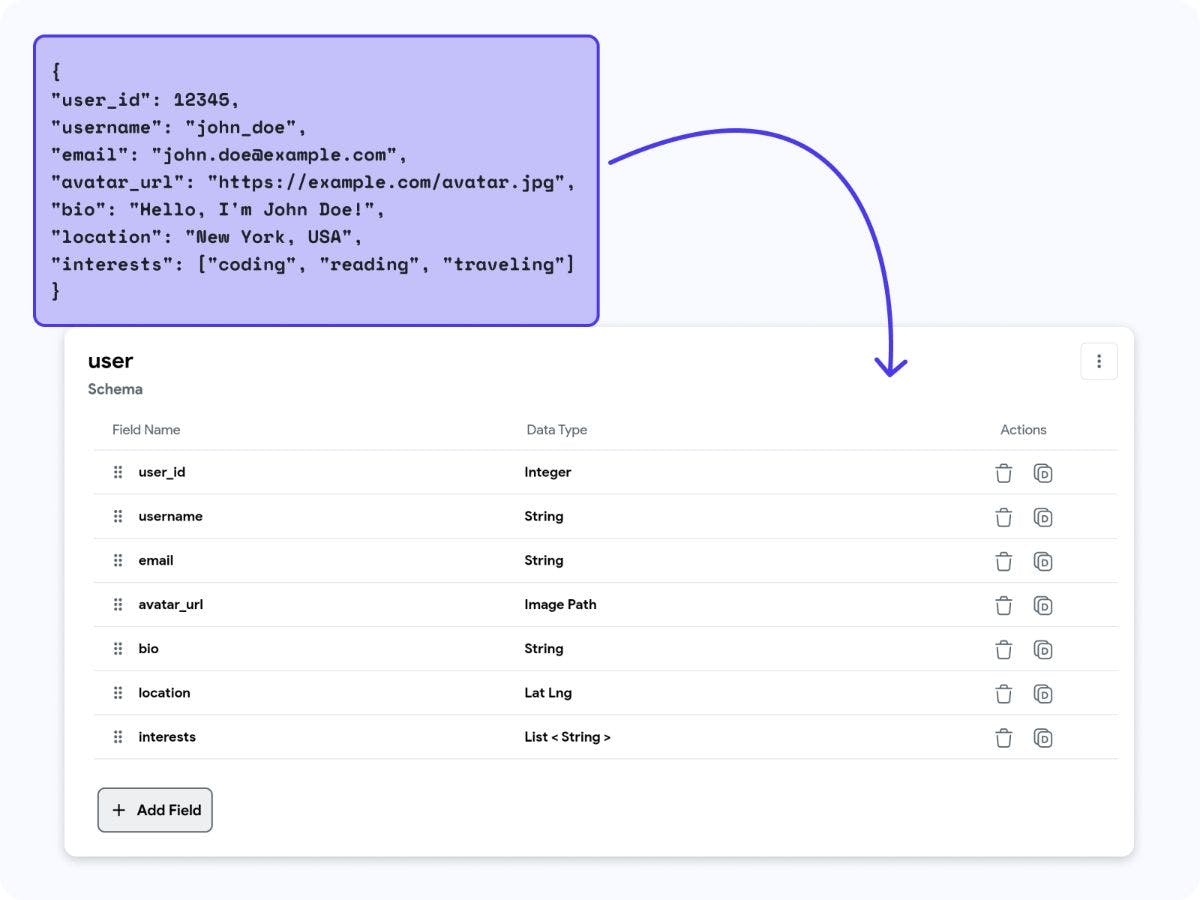The image size is (1200, 900).
Task: Grab the drag handle for user_id
Action: (x=118, y=472)
